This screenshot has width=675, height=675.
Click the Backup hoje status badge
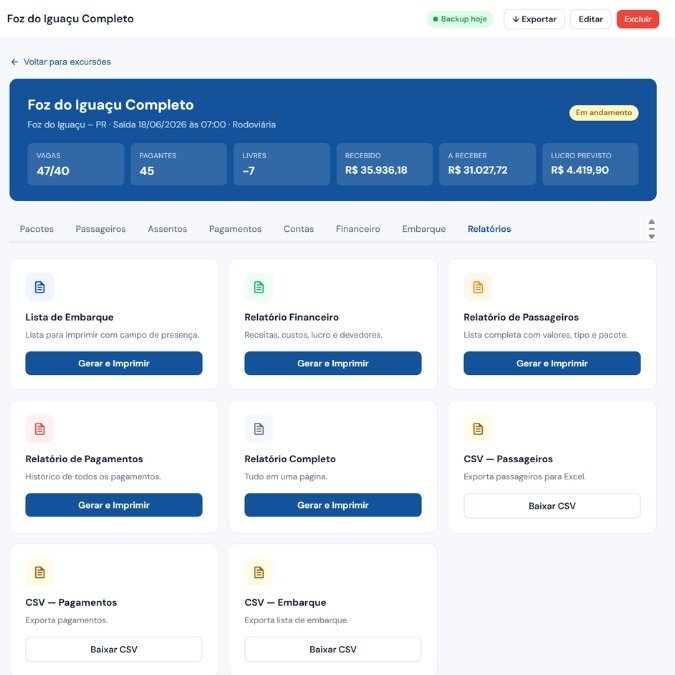[460, 19]
